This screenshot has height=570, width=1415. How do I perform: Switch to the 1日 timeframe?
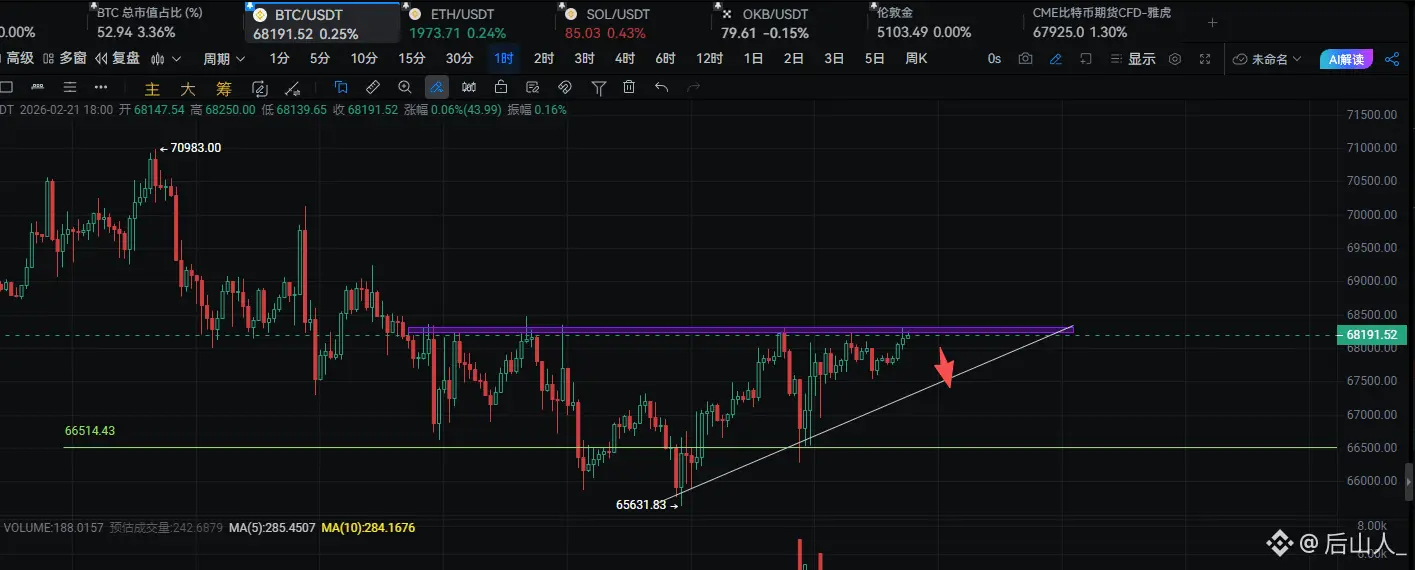coord(754,59)
